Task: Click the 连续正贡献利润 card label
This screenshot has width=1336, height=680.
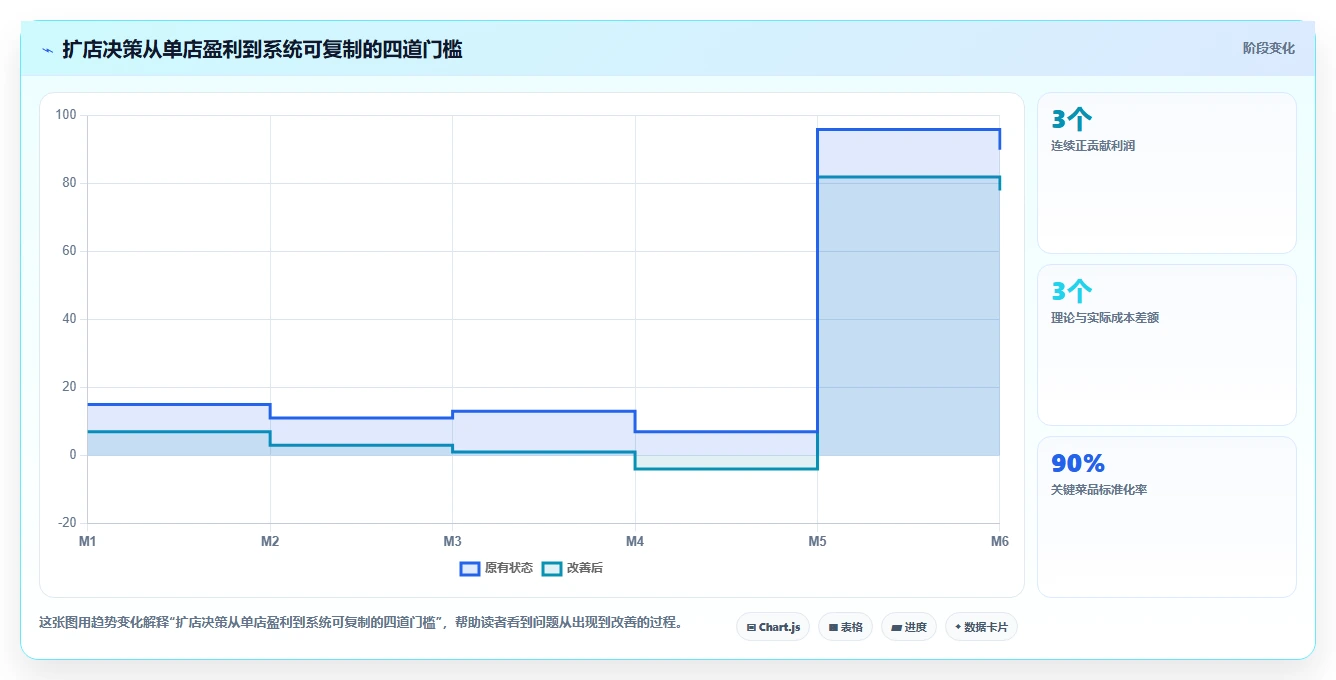Action: 1093,146
